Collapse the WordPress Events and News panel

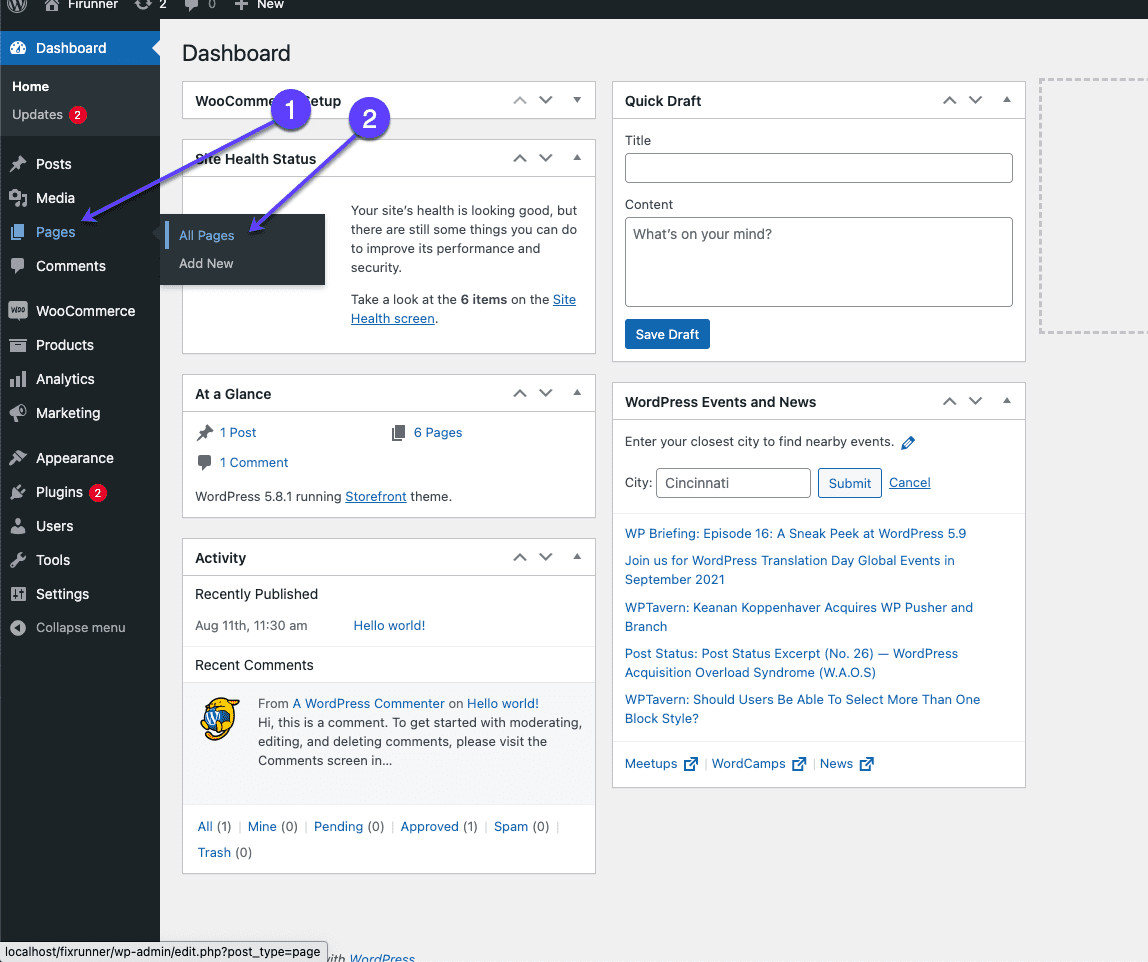pyautogui.click(x=1007, y=400)
